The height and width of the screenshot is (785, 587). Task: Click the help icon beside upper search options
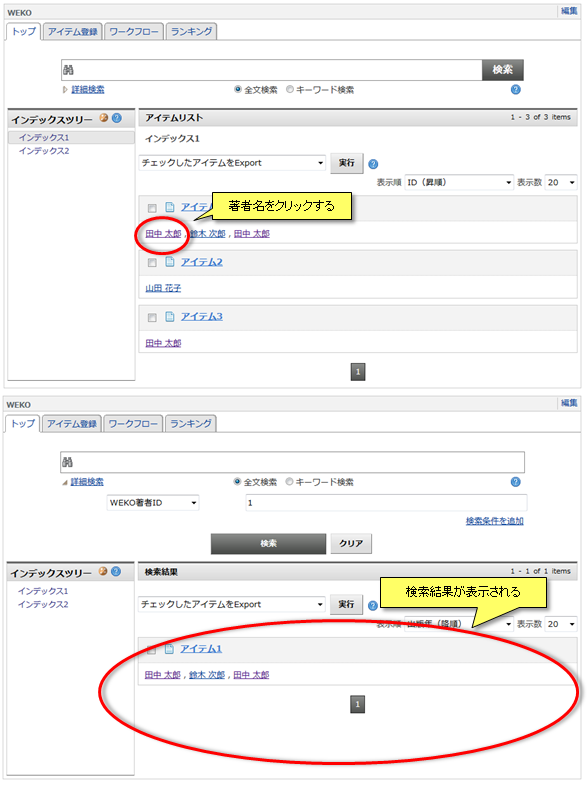pos(515,90)
